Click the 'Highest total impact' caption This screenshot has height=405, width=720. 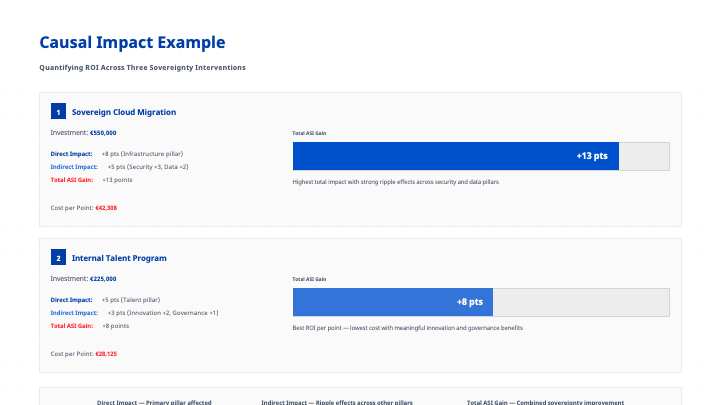coord(395,182)
